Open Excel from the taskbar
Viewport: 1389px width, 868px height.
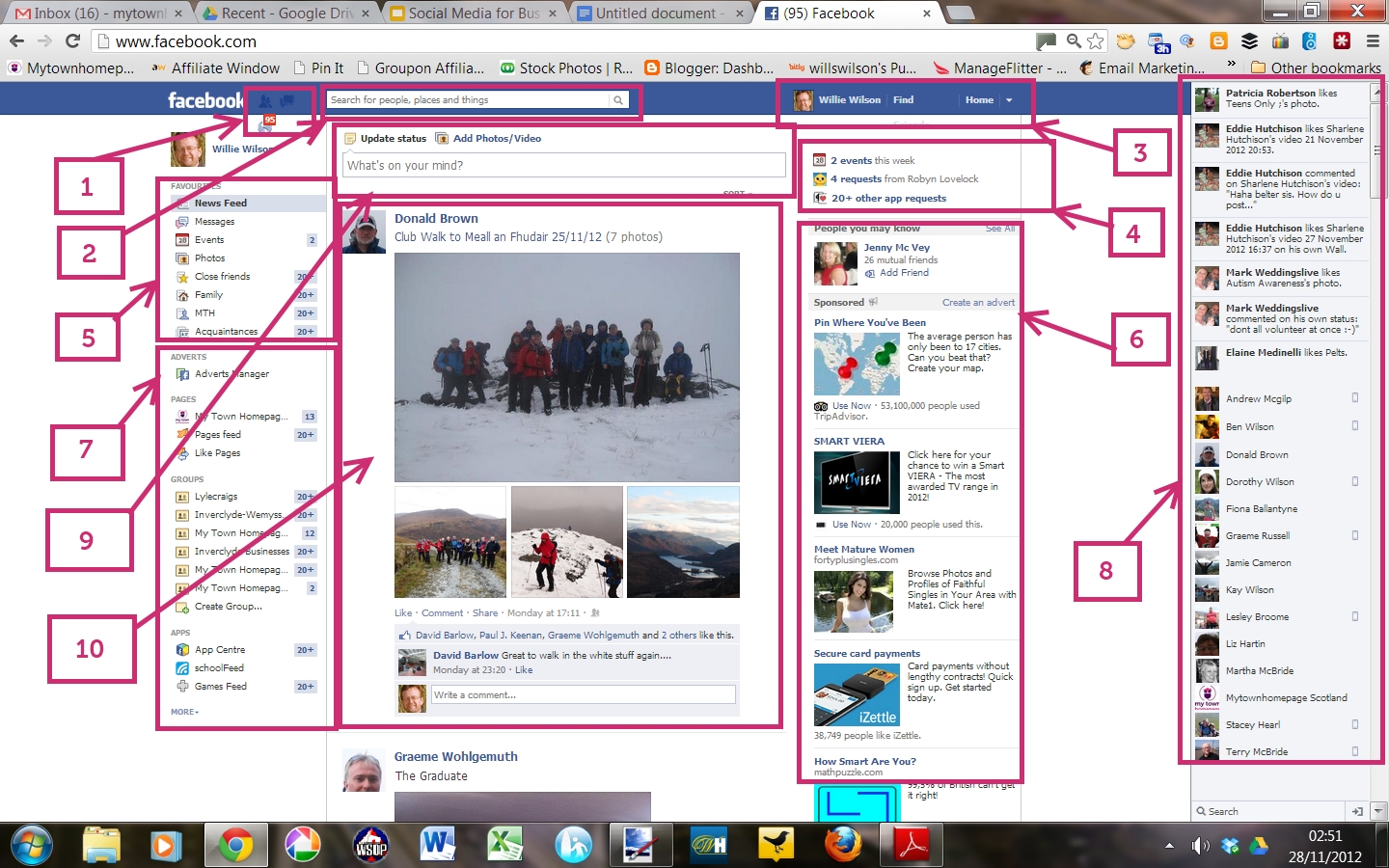(504, 845)
